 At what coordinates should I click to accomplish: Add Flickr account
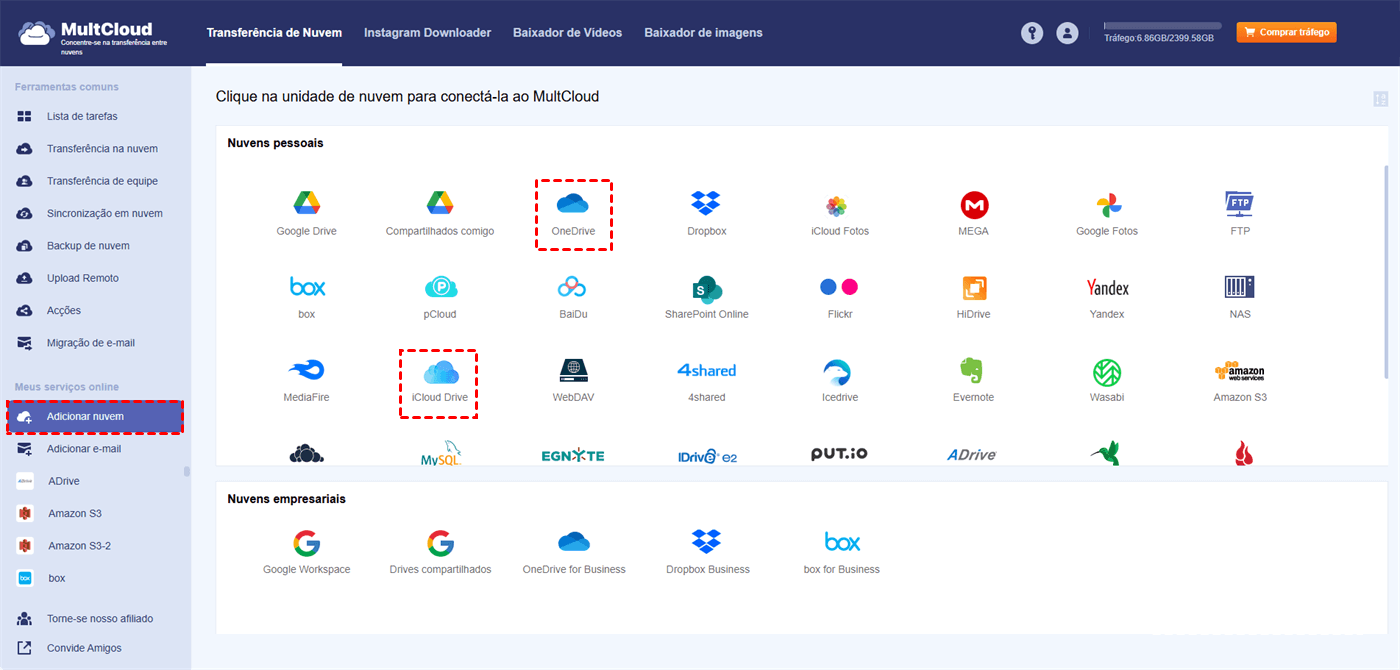(x=840, y=297)
